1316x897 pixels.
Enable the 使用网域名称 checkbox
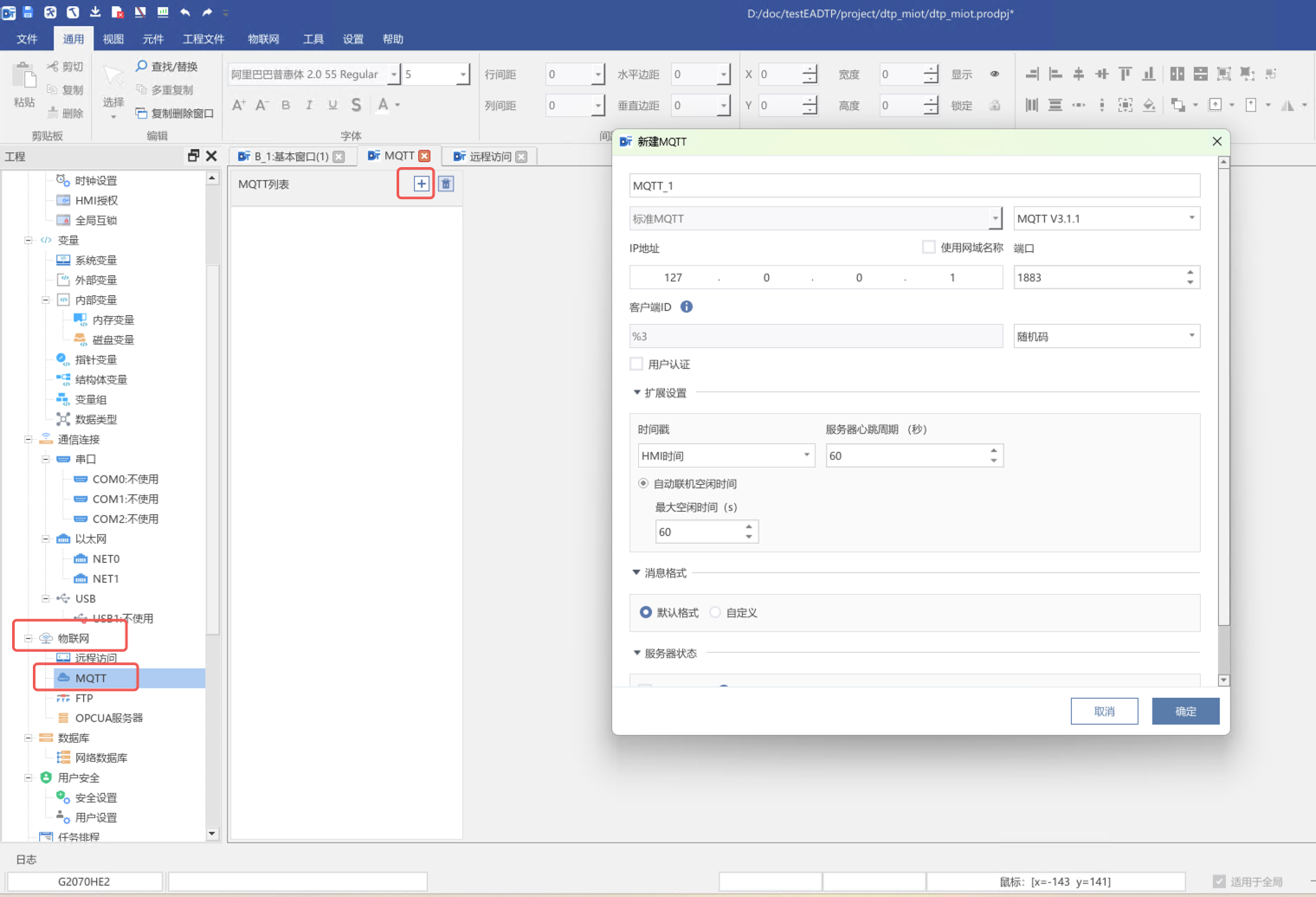point(929,248)
